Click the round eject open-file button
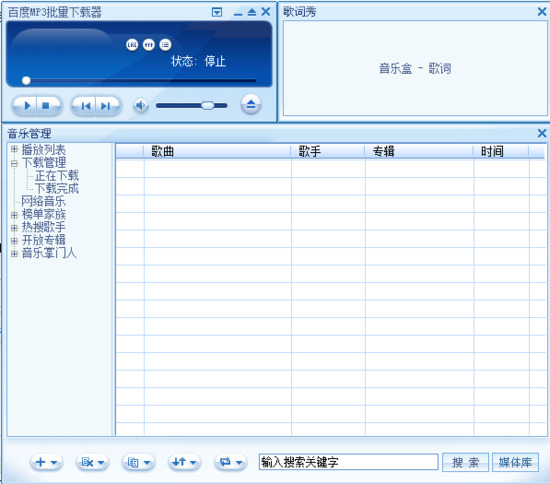 pos(251,104)
